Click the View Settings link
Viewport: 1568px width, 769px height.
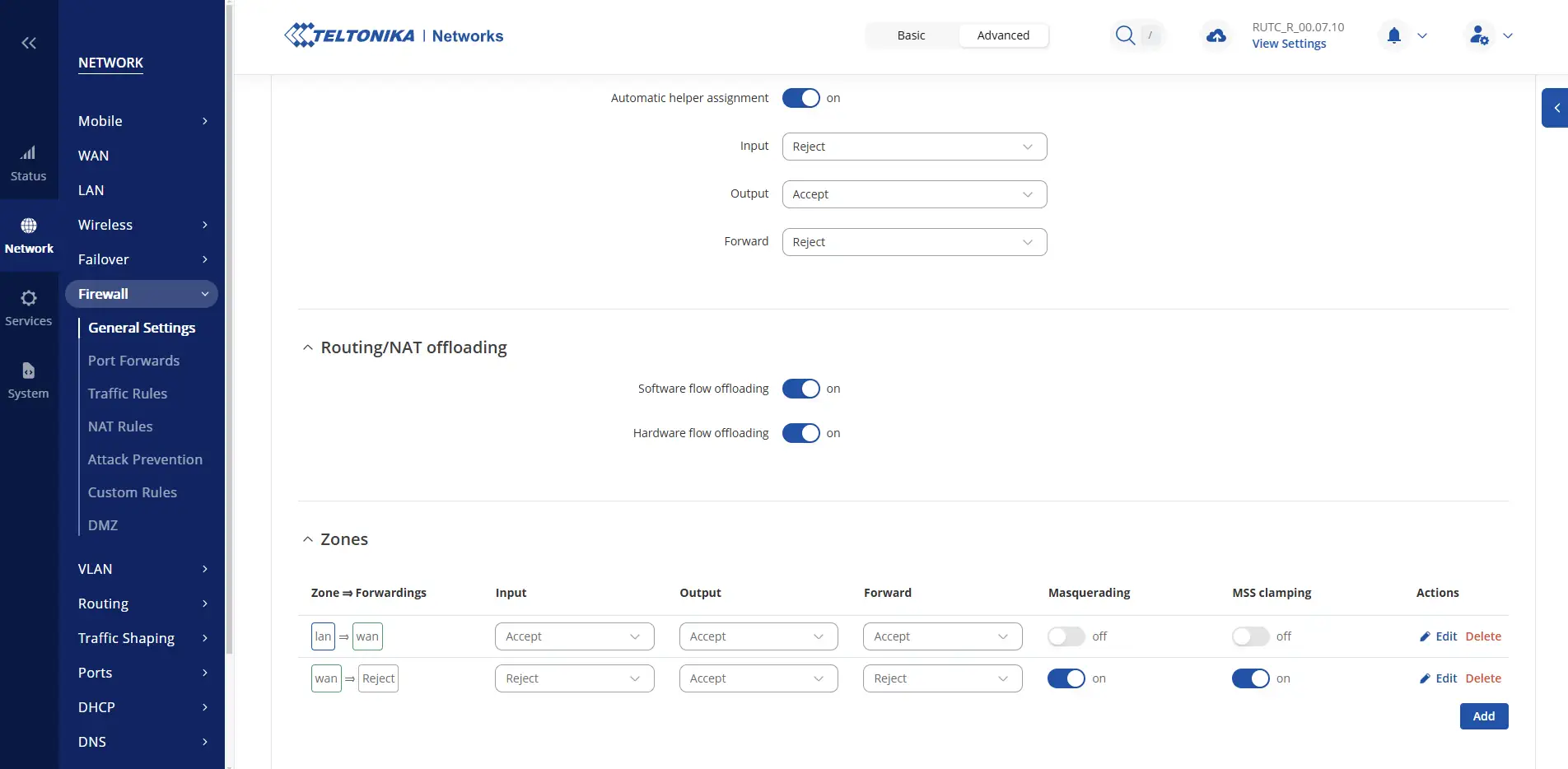[1289, 44]
